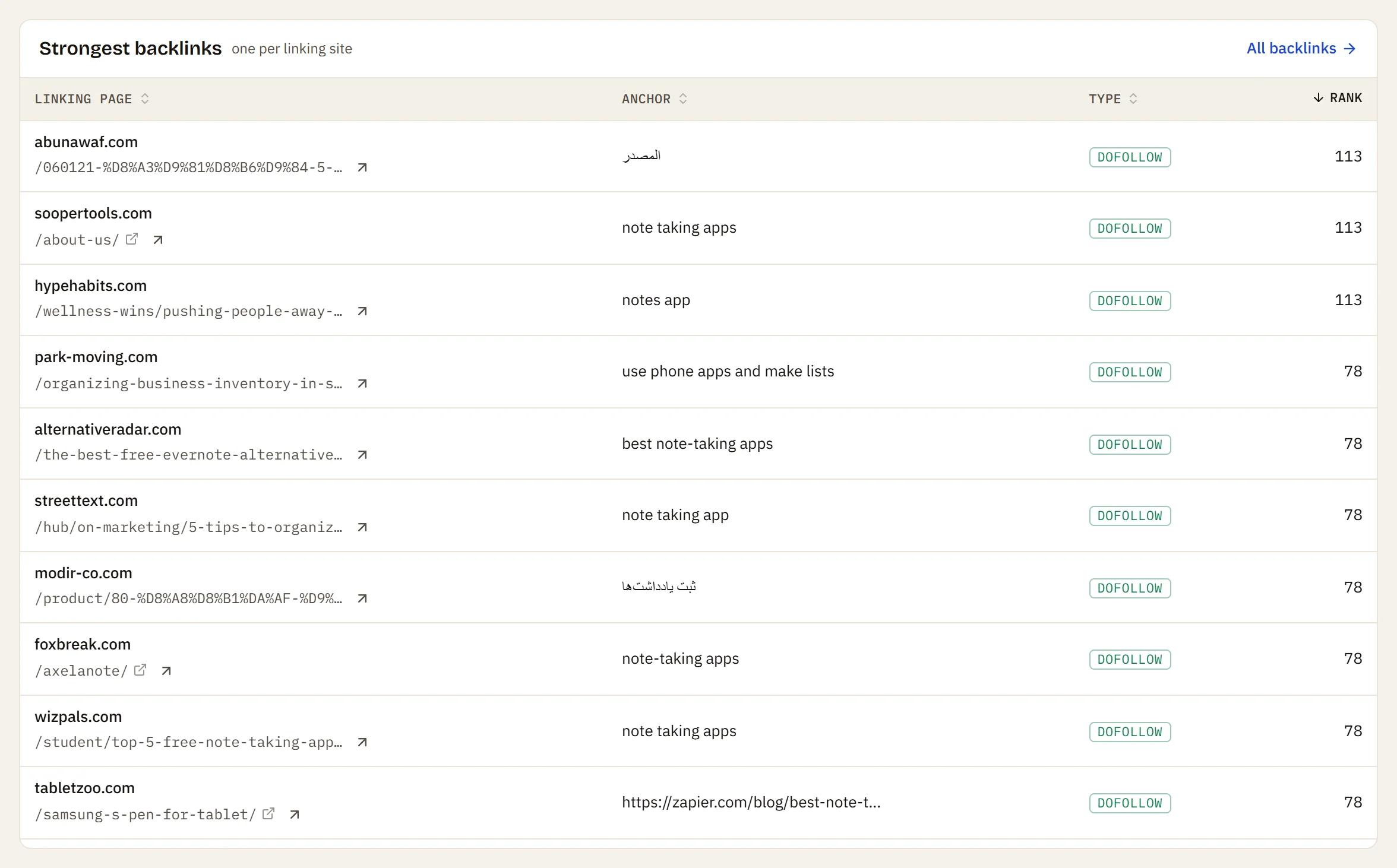Open abunawaf.com backlink arrow icon
This screenshot has height=868, width=1397.
[362, 167]
